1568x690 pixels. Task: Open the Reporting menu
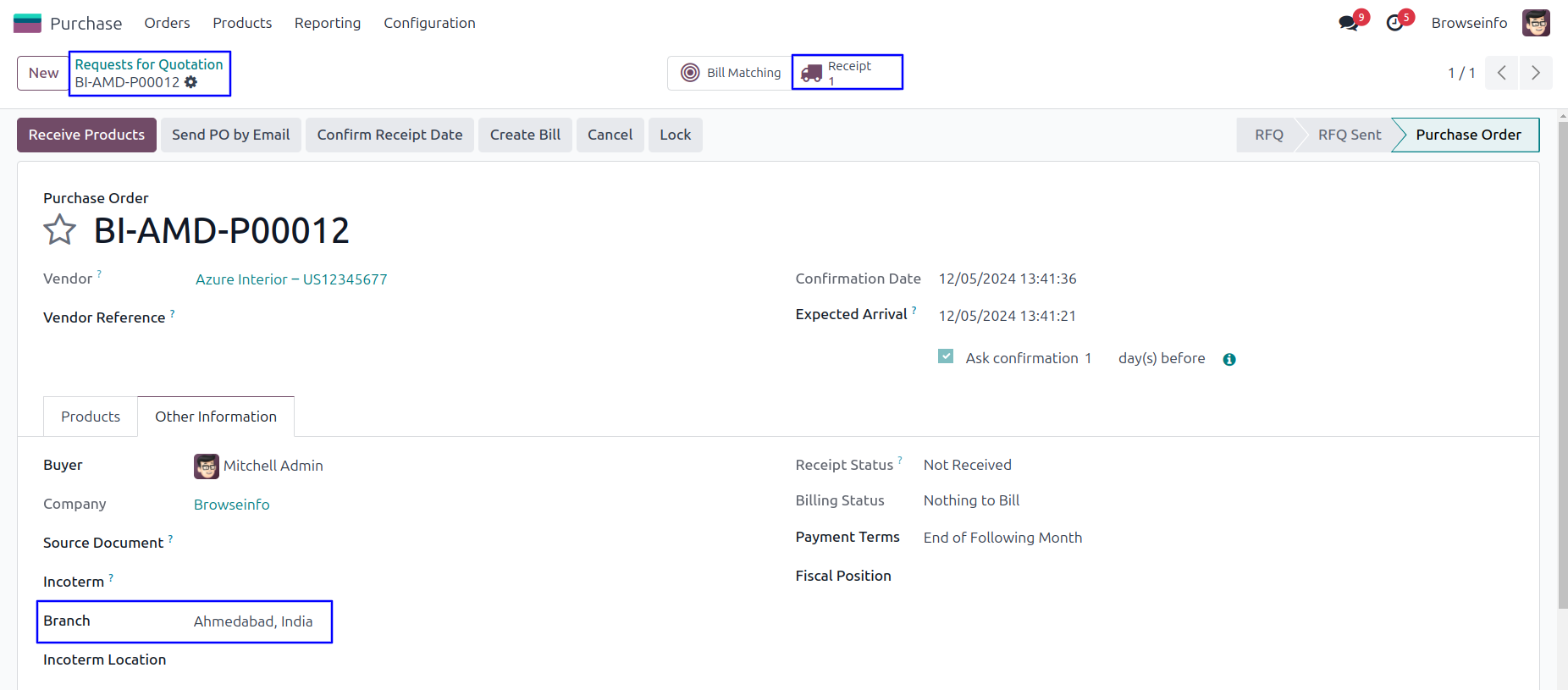328,23
